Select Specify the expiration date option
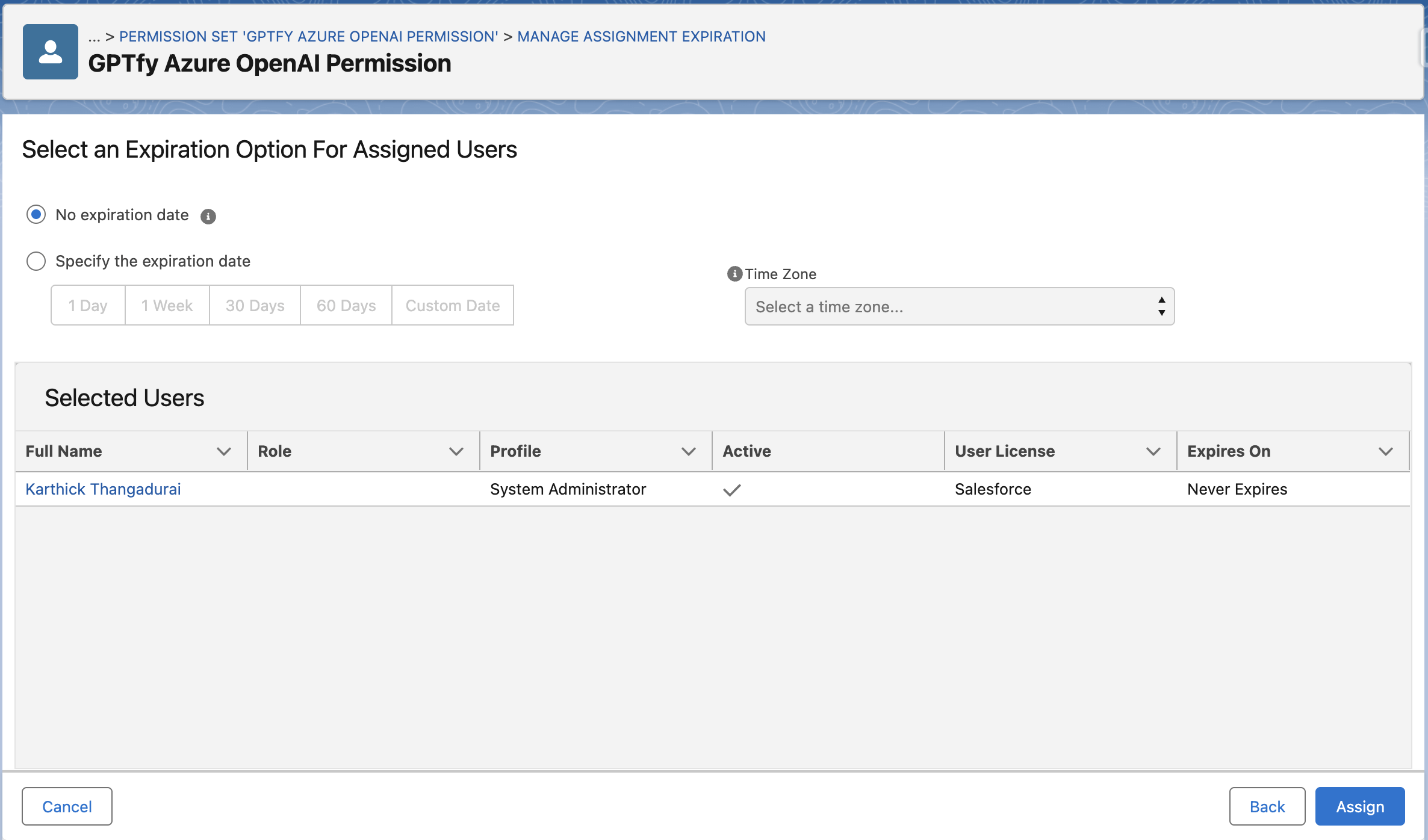 (36, 261)
